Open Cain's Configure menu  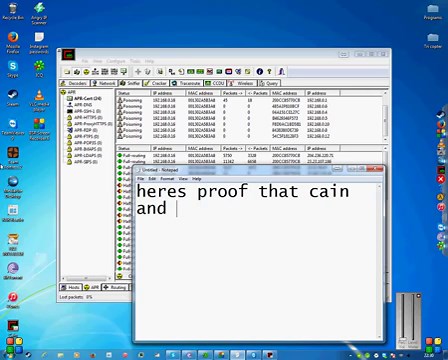pyautogui.click(x=116, y=61)
